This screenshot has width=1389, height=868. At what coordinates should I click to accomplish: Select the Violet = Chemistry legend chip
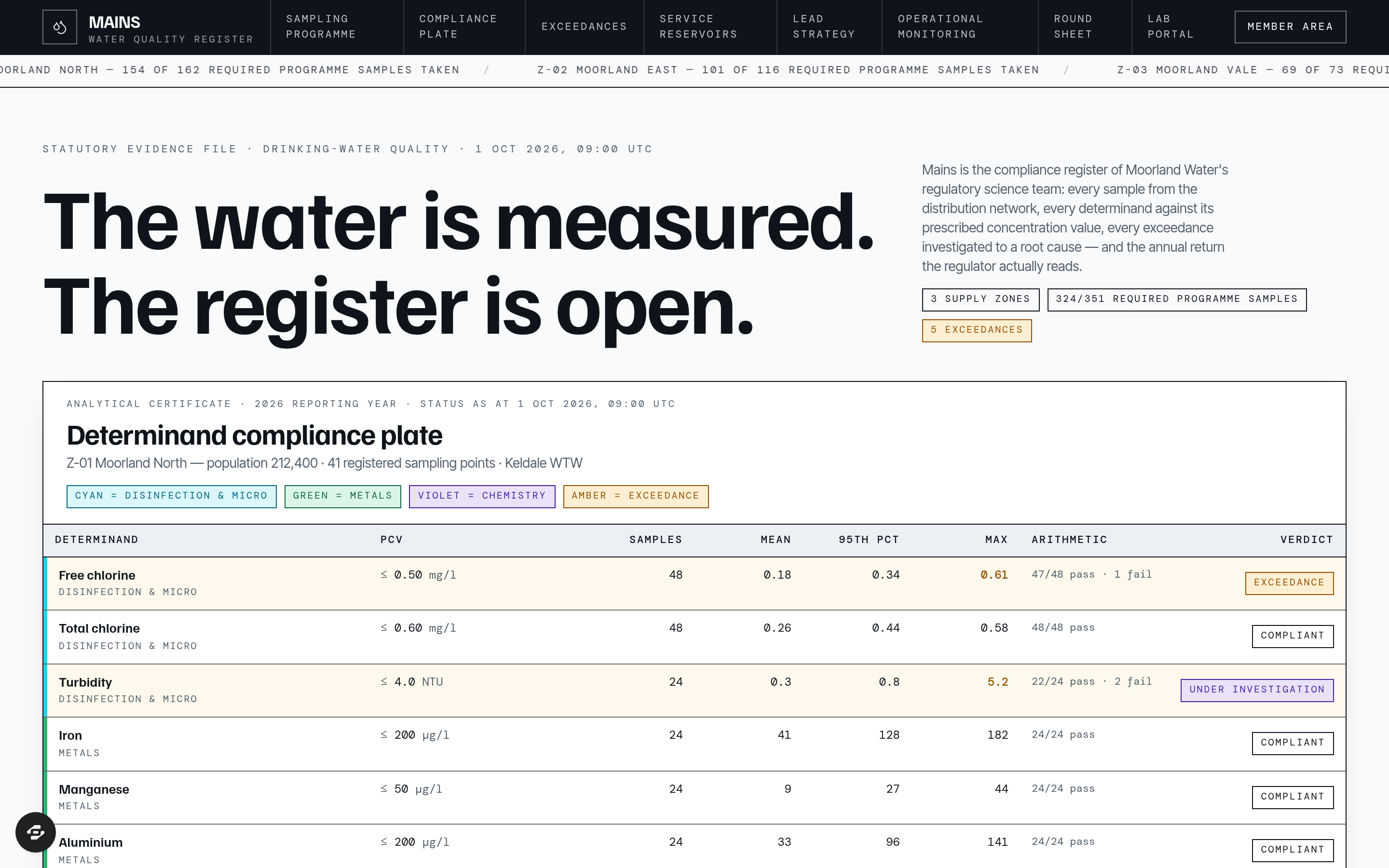481,497
